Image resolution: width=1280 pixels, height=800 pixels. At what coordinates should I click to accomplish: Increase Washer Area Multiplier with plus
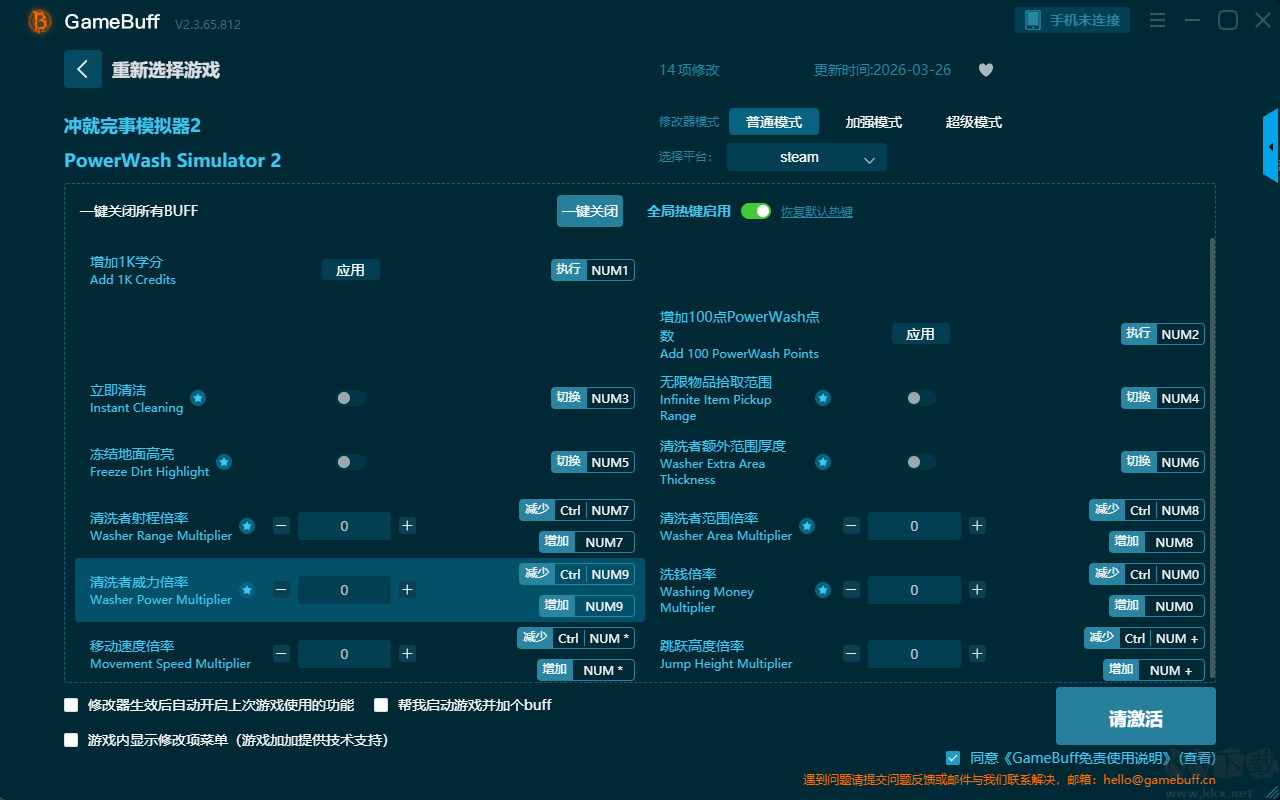pyautogui.click(x=977, y=526)
